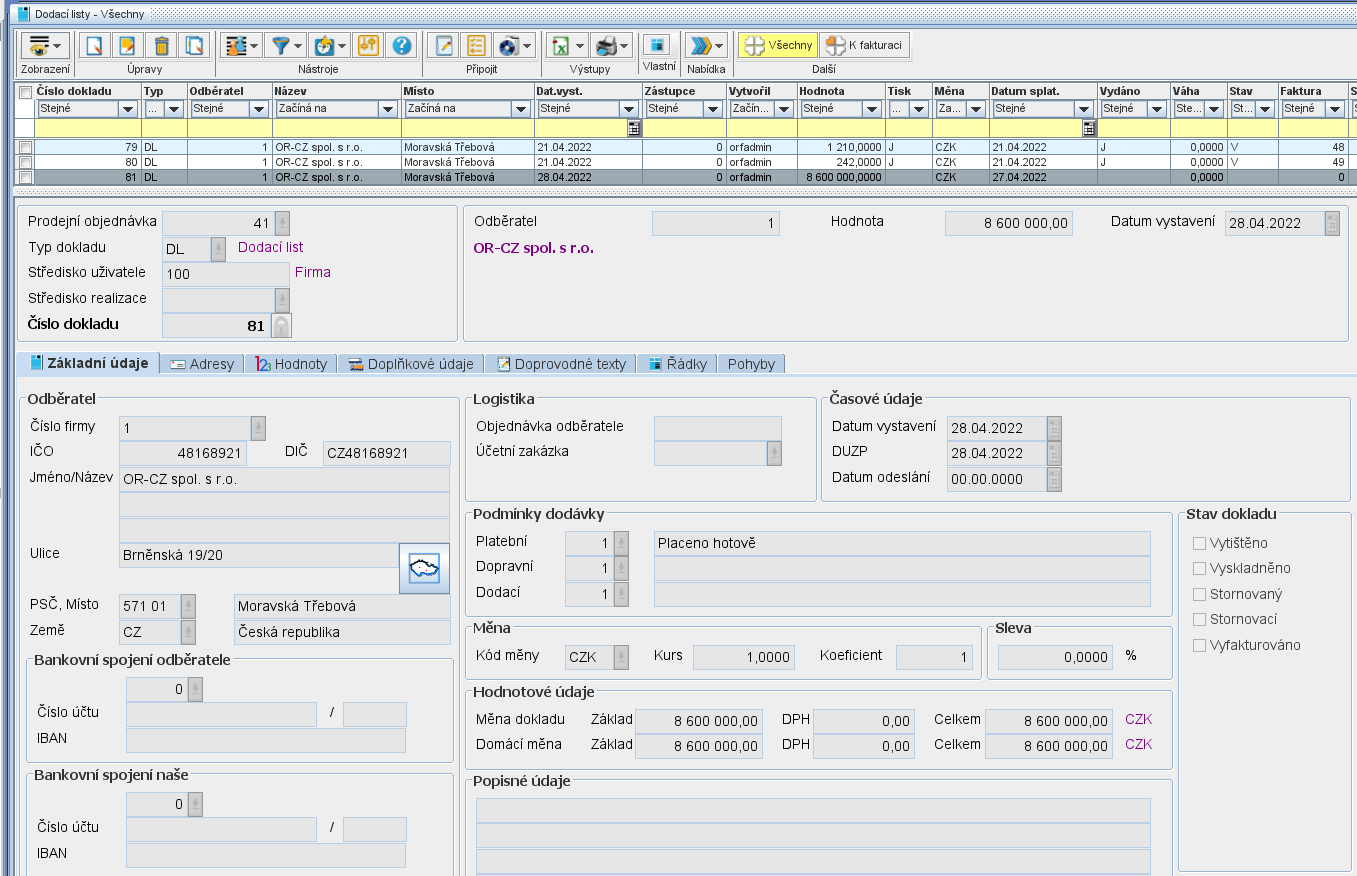Tick the Vytištěno checkbox
This screenshot has height=876, width=1357.
click(1199, 543)
